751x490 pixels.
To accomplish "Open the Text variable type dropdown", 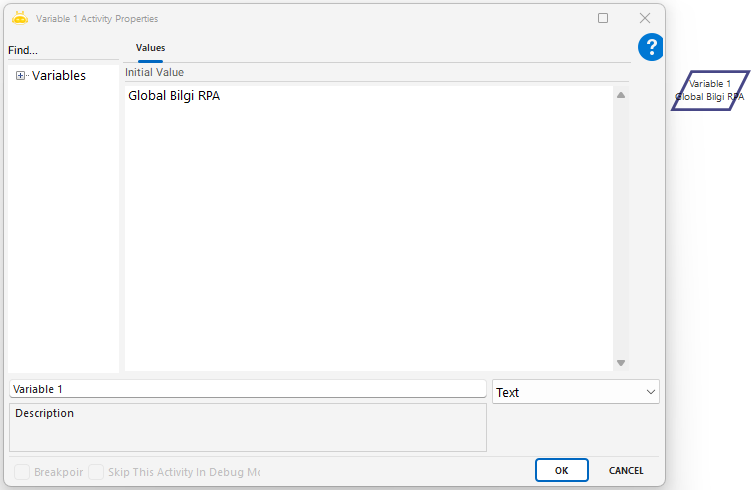I will coord(575,392).
